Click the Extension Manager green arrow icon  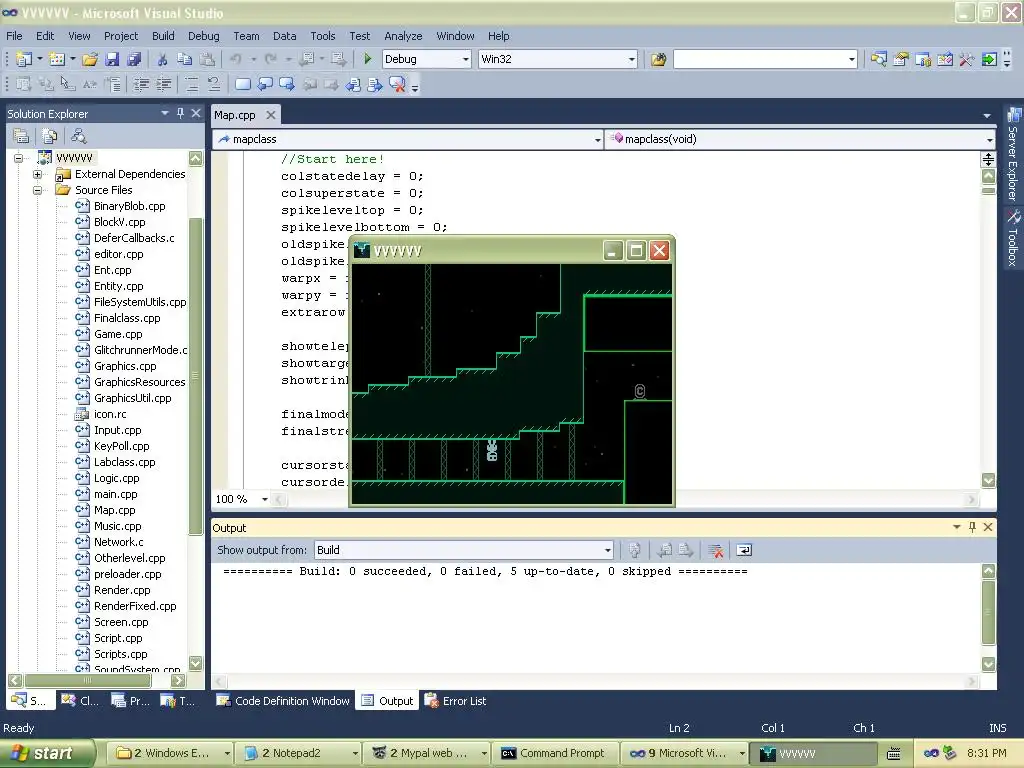coord(989,59)
